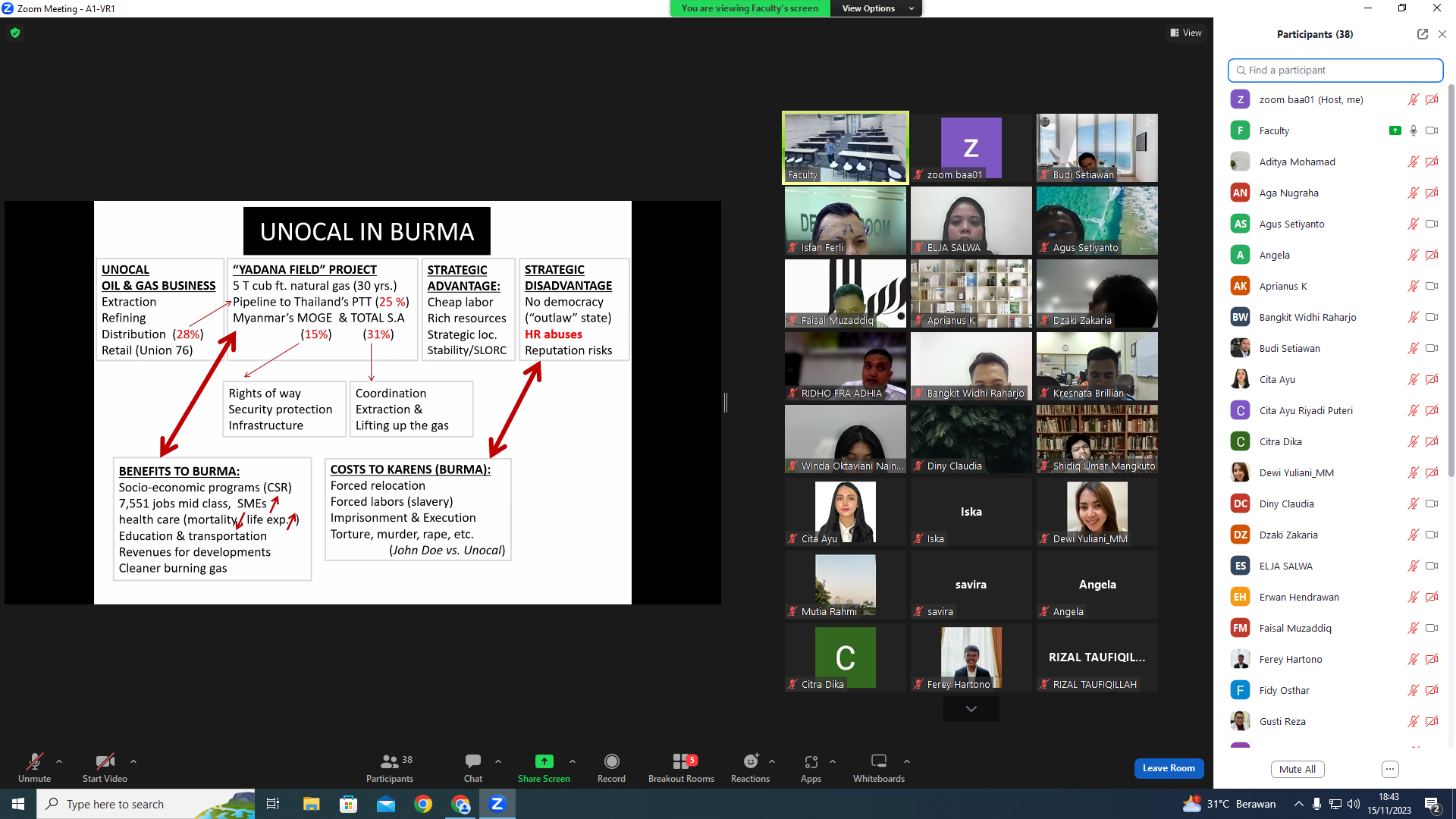Viewport: 1456px width, 819px height.
Task: Close the Participants panel
Action: 1442,34
